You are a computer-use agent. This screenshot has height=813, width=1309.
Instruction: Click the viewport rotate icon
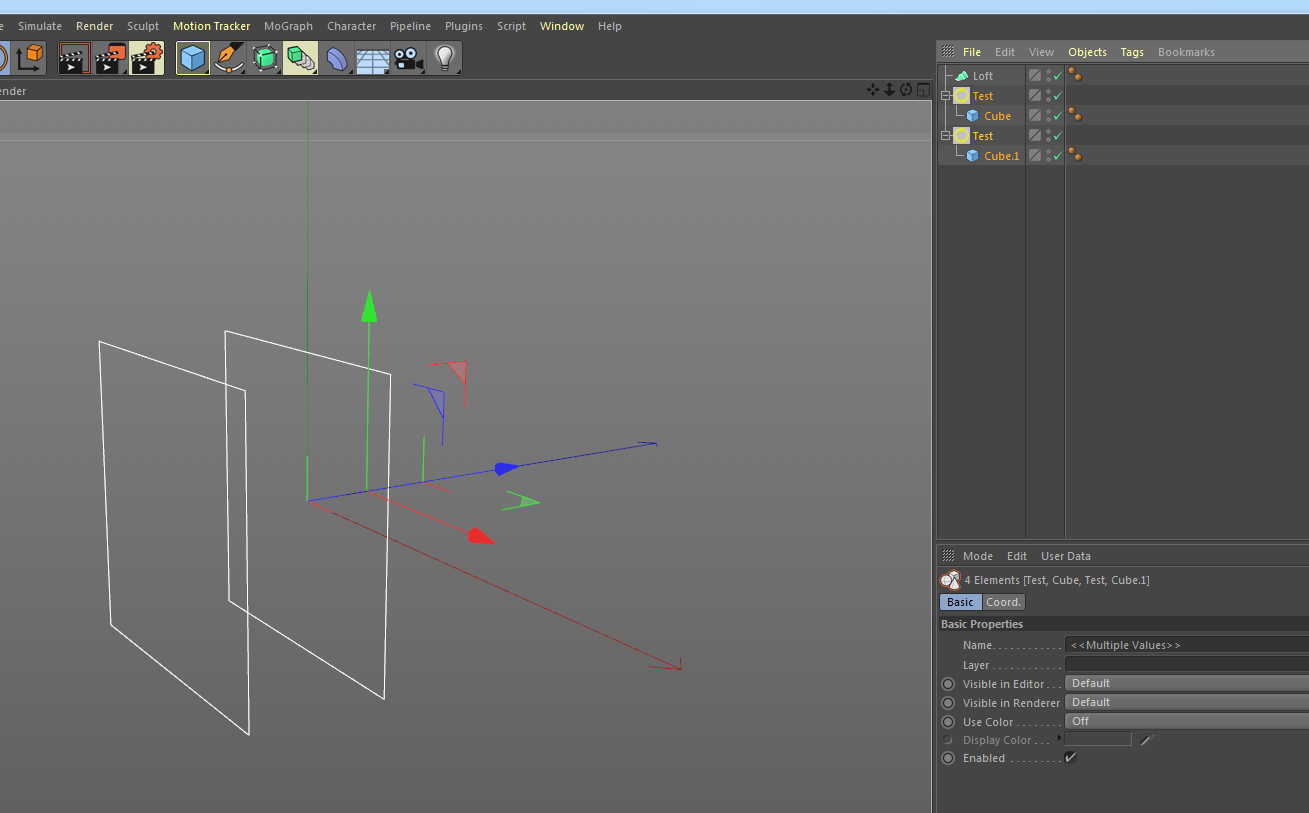(x=906, y=90)
